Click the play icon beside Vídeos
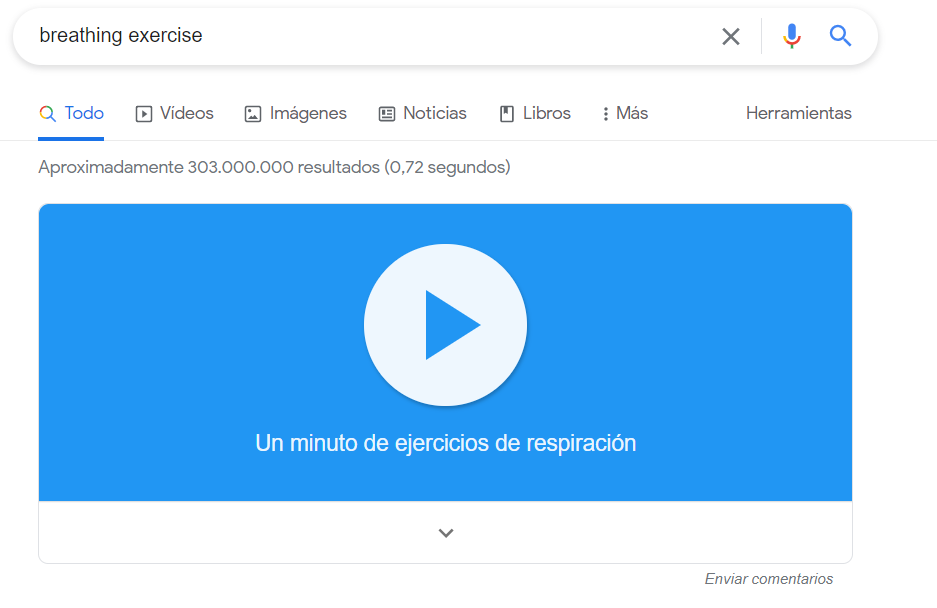The height and width of the screenshot is (608, 937). coord(144,114)
